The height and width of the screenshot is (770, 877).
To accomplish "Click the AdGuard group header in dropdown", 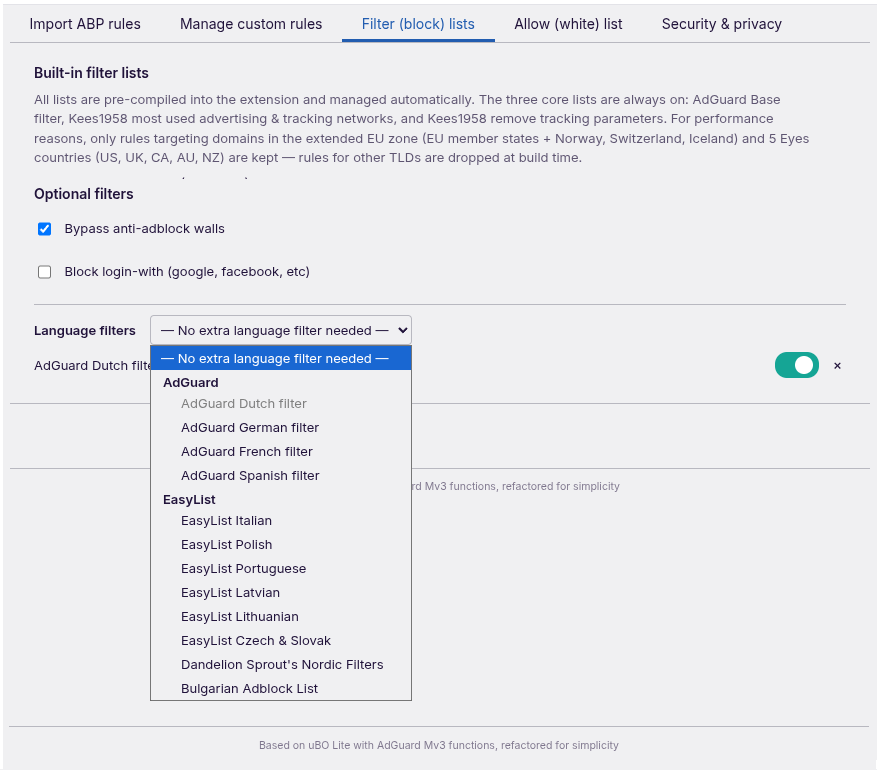I will pos(191,382).
